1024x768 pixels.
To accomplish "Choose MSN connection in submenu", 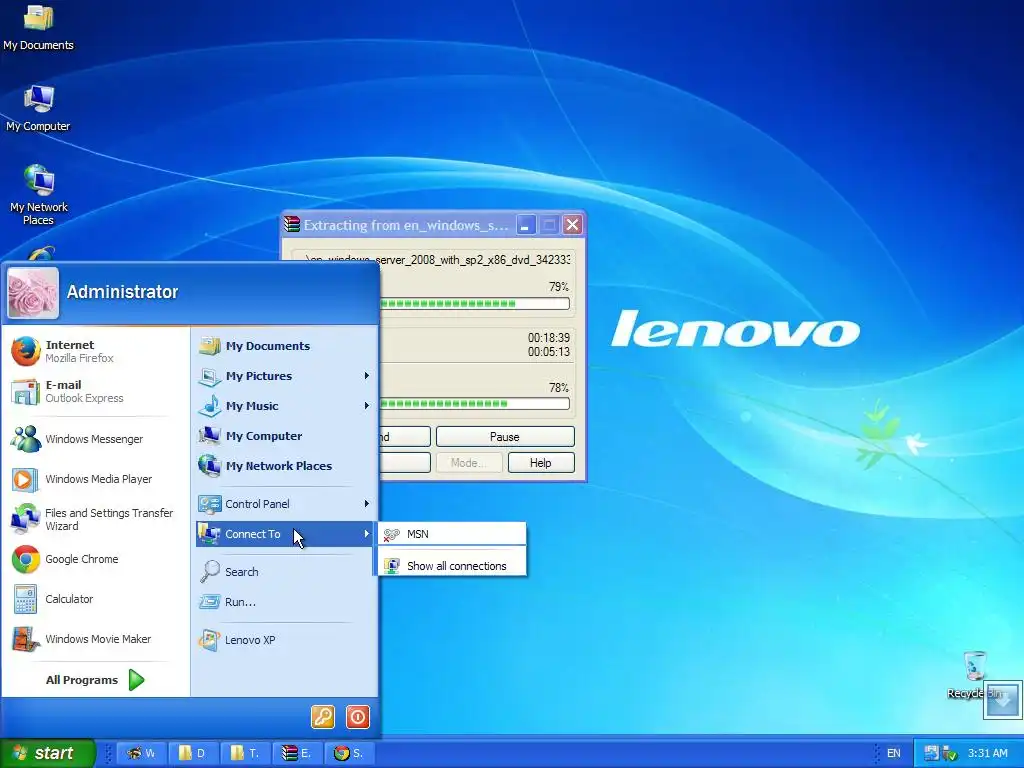I will pos(452,534).
